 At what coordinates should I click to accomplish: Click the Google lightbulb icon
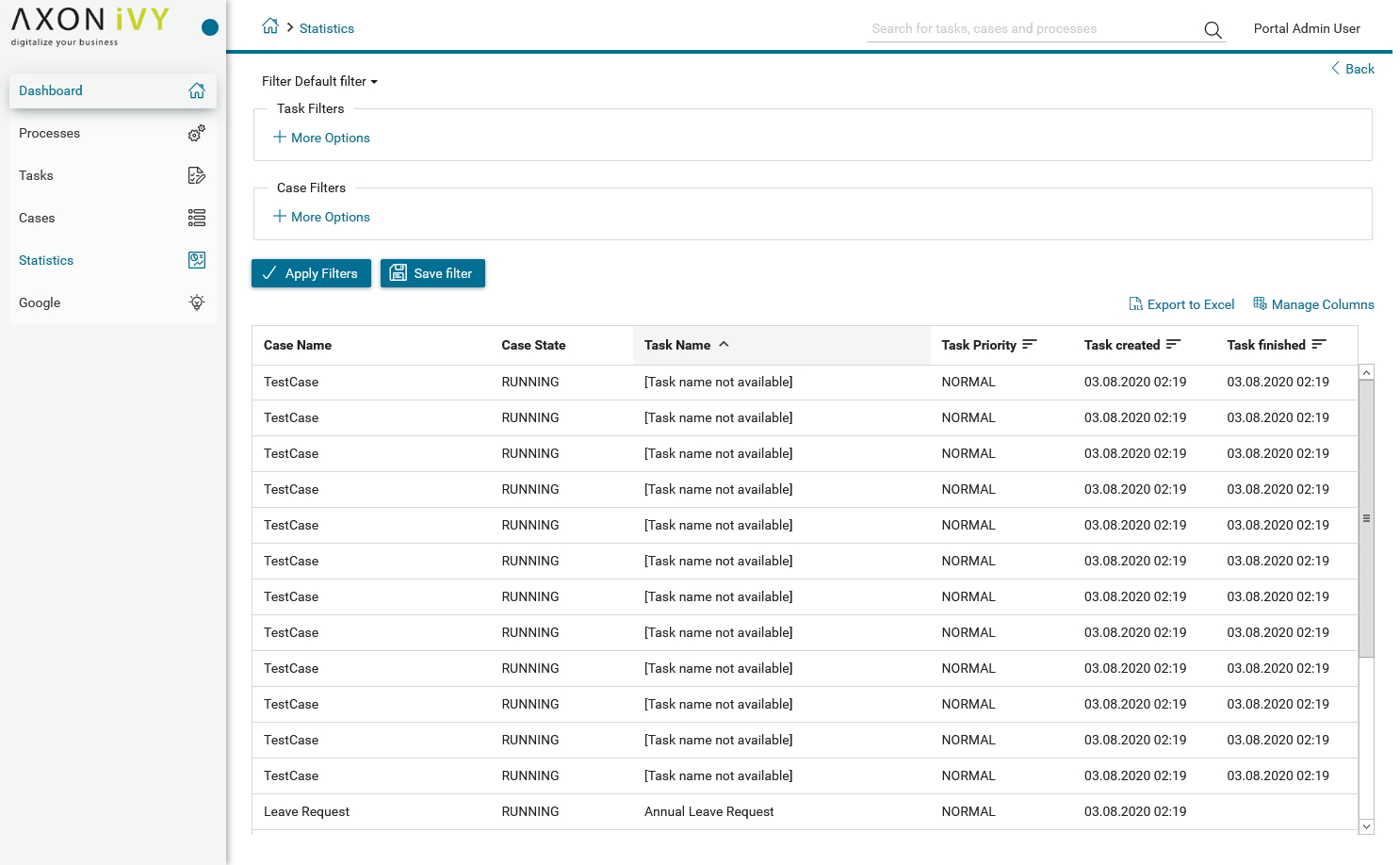click(197, 302)
